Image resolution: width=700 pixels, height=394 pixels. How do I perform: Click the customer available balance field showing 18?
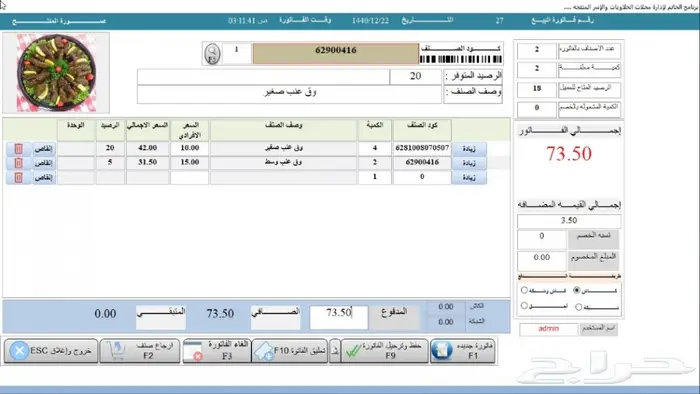pyautogui.click(x=537, y=89)
